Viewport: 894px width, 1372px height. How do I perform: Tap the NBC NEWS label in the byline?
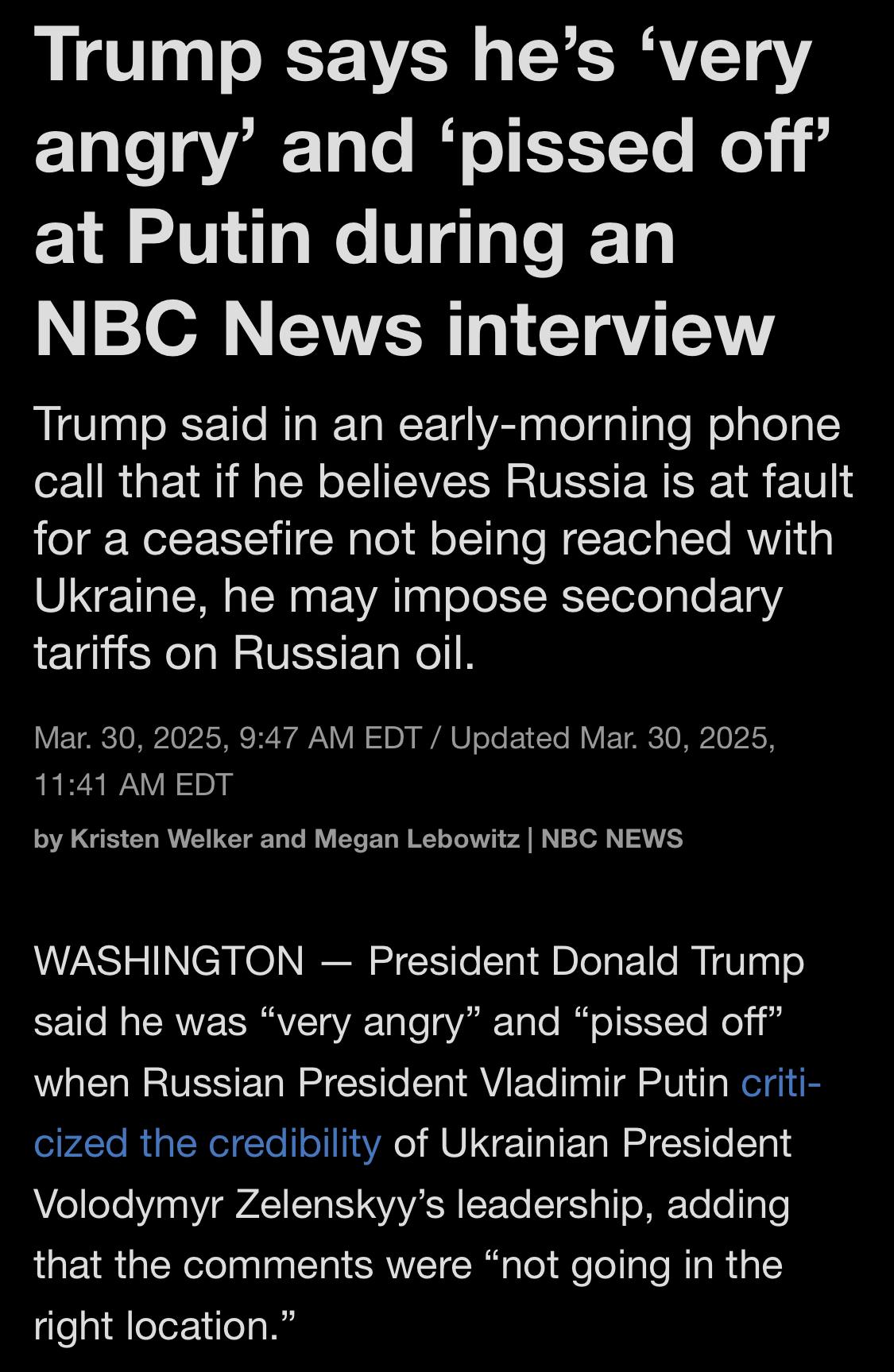coord(612,839)
